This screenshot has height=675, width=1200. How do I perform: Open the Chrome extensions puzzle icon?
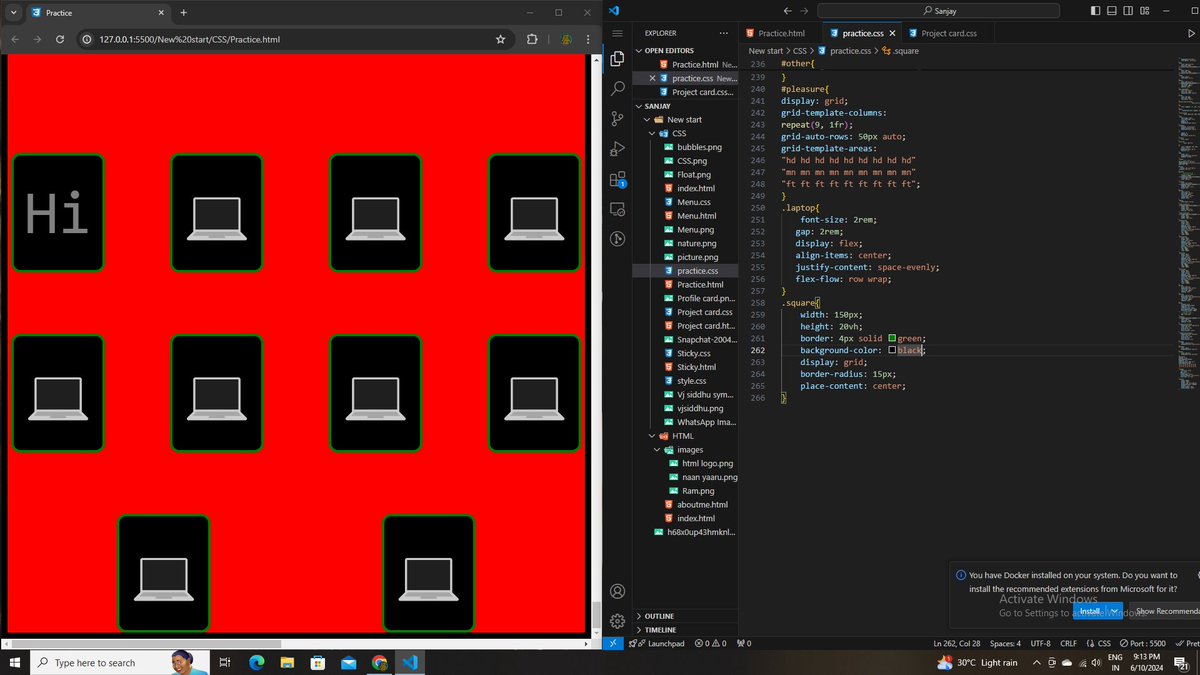(x=531, y=39)
